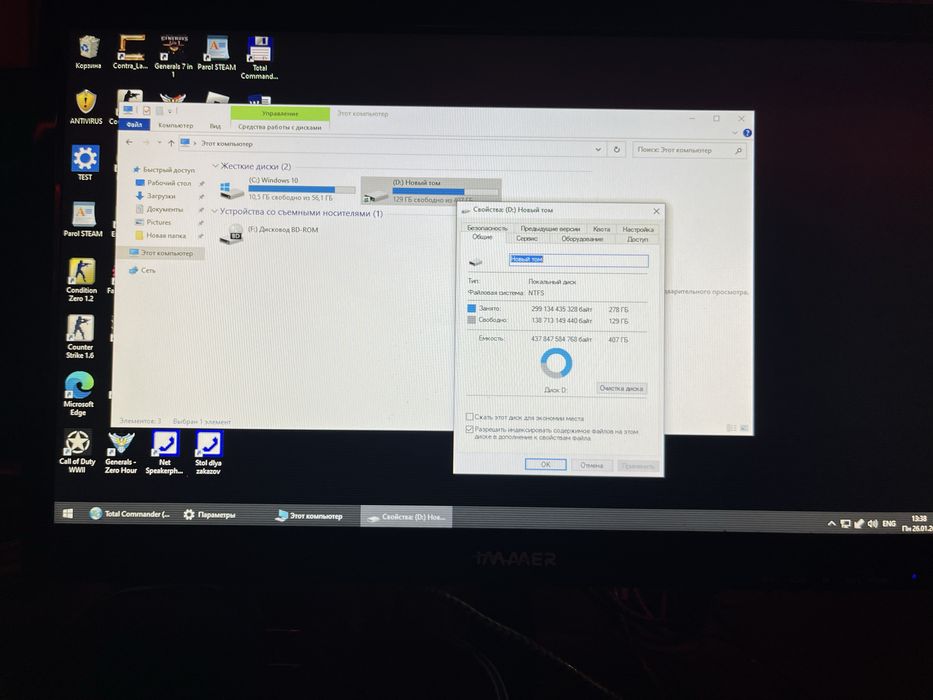This screenshot has width=933, height=700.
Task: Click the Windows Start button
Action: click(68, 513)
